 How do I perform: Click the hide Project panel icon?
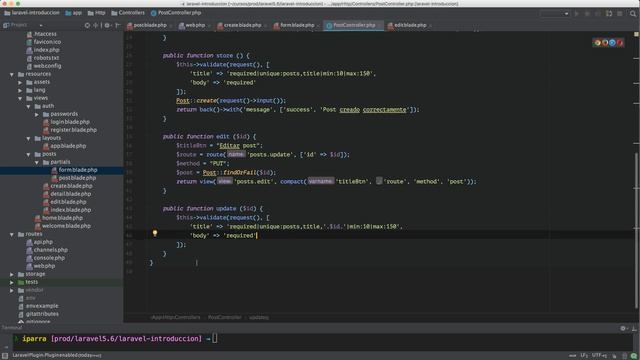(117, 25)
